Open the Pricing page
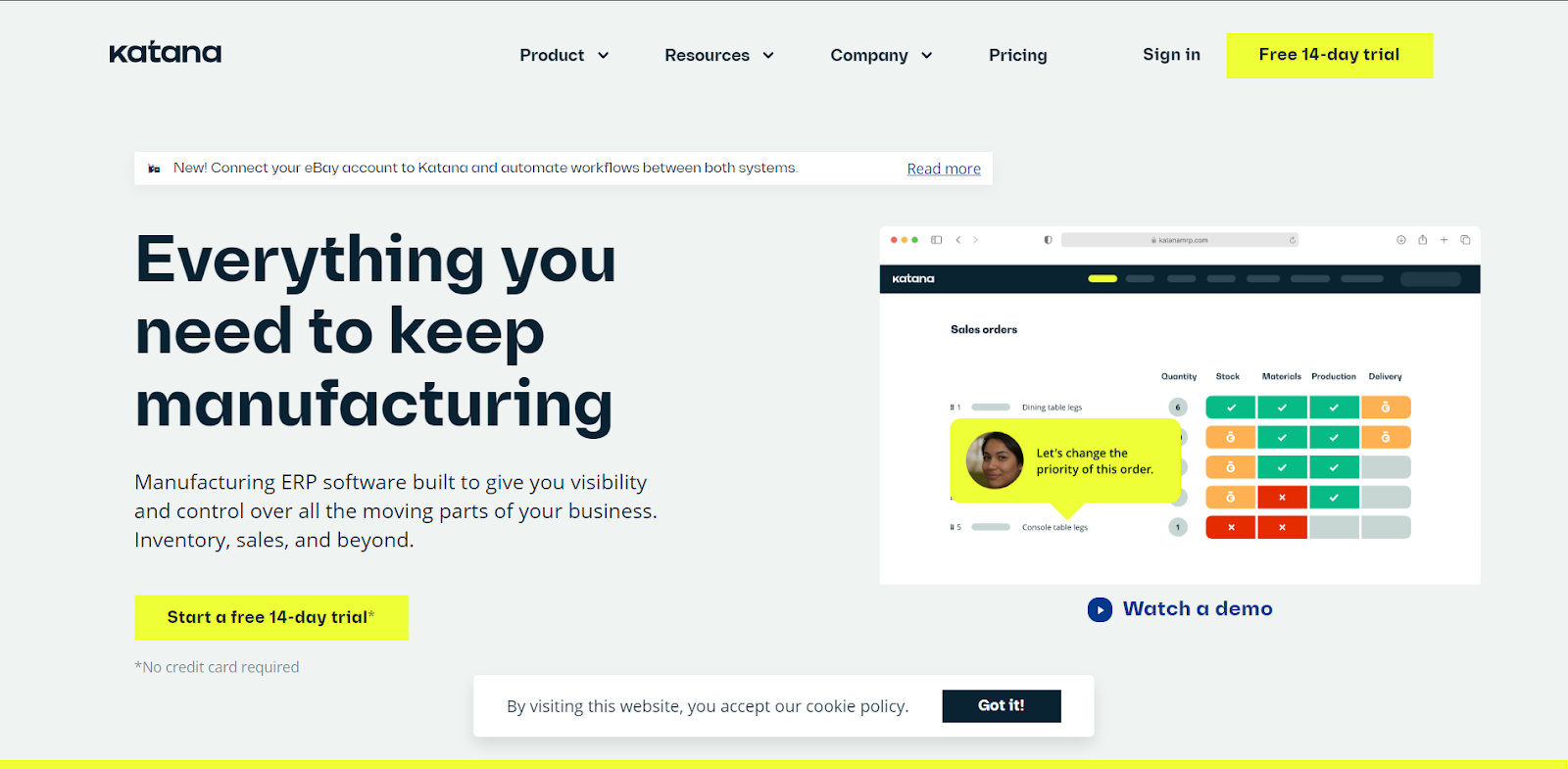Viewport: 1568px width, 769px height. [x=1017, y=56]
